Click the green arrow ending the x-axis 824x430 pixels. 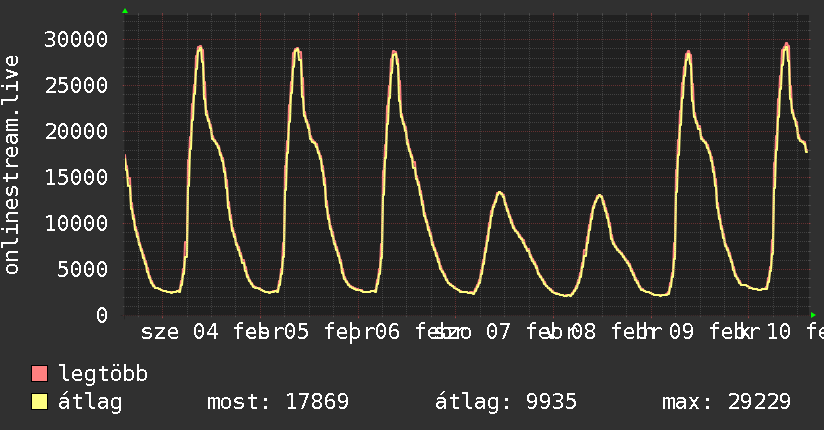point(813,315)
